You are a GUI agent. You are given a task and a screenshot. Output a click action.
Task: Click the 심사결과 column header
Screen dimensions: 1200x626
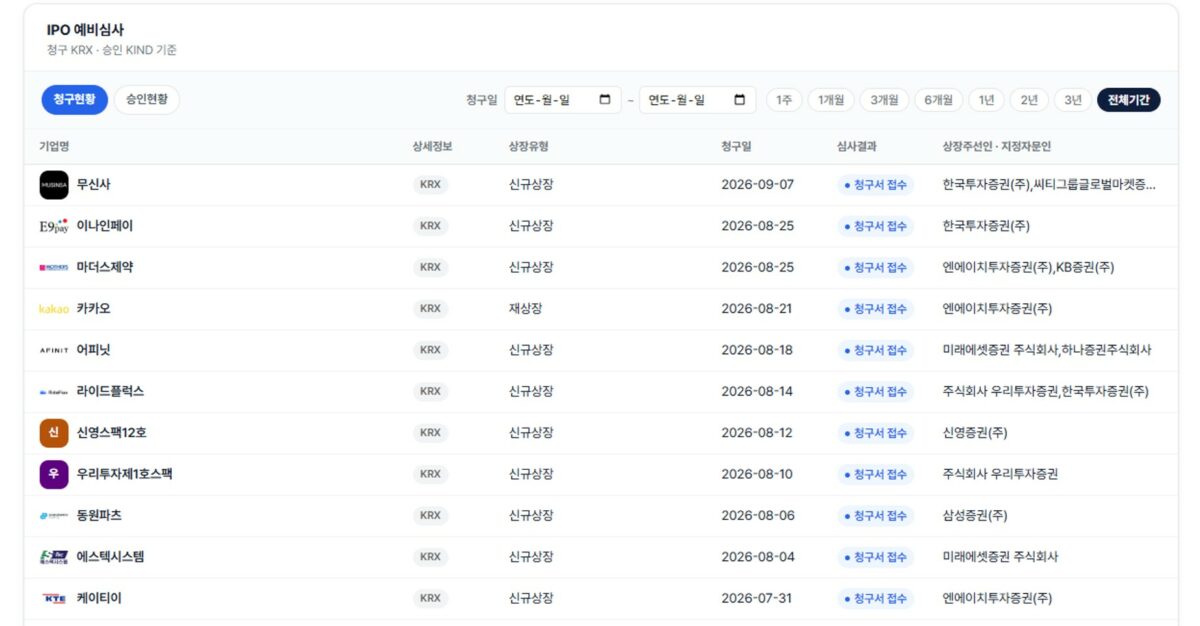tap(857, 147)
